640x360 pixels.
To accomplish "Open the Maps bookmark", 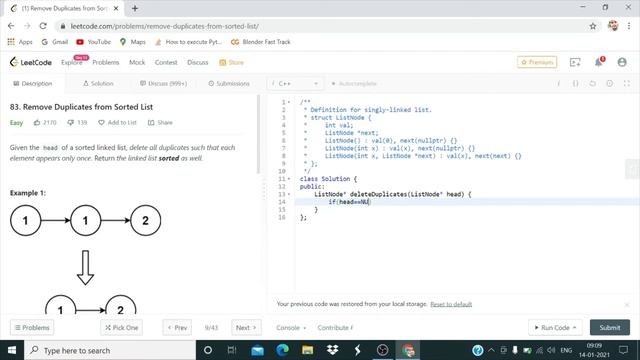I will click(x=133, y=42).
